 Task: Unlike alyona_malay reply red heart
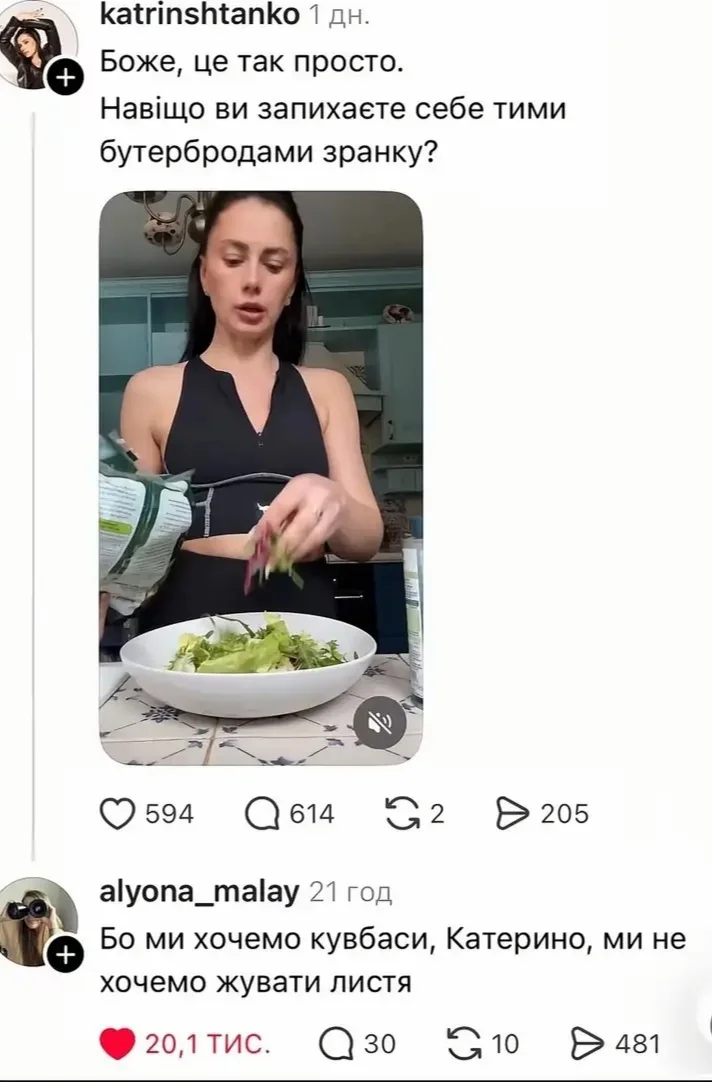117,1043
